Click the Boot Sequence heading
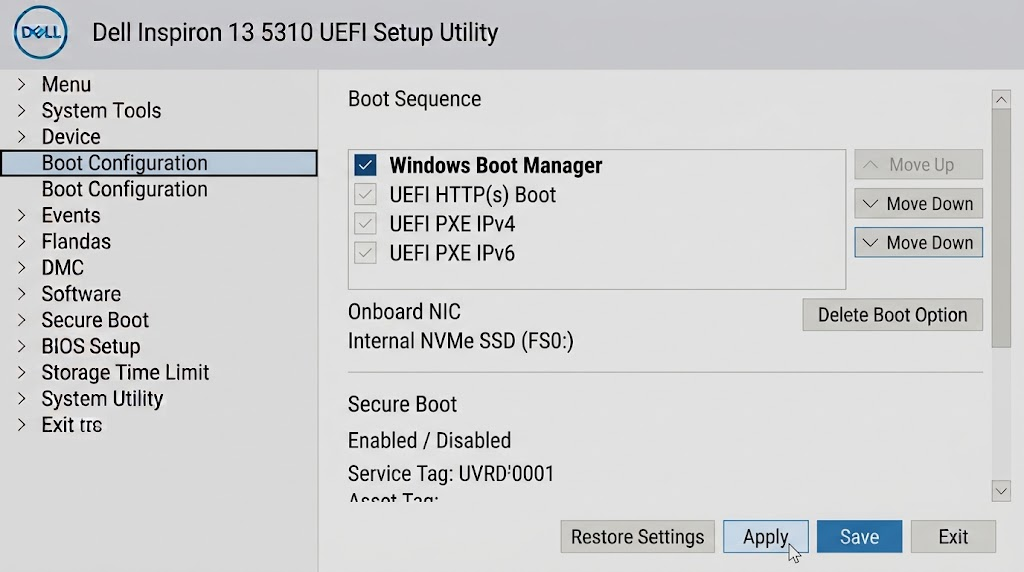 point(415,99)
